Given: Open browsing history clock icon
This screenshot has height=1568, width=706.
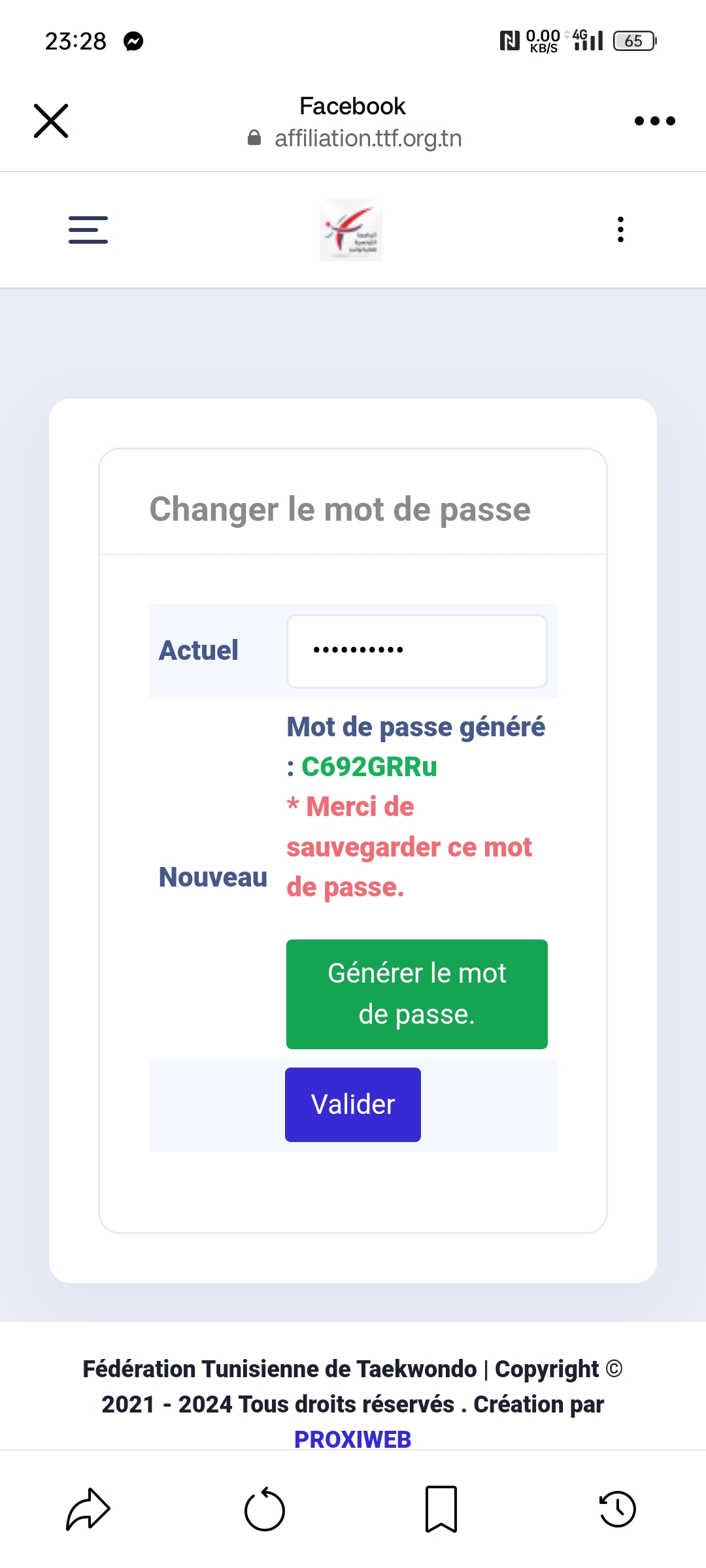Looking at the screenshot, I should (618, 1509).
